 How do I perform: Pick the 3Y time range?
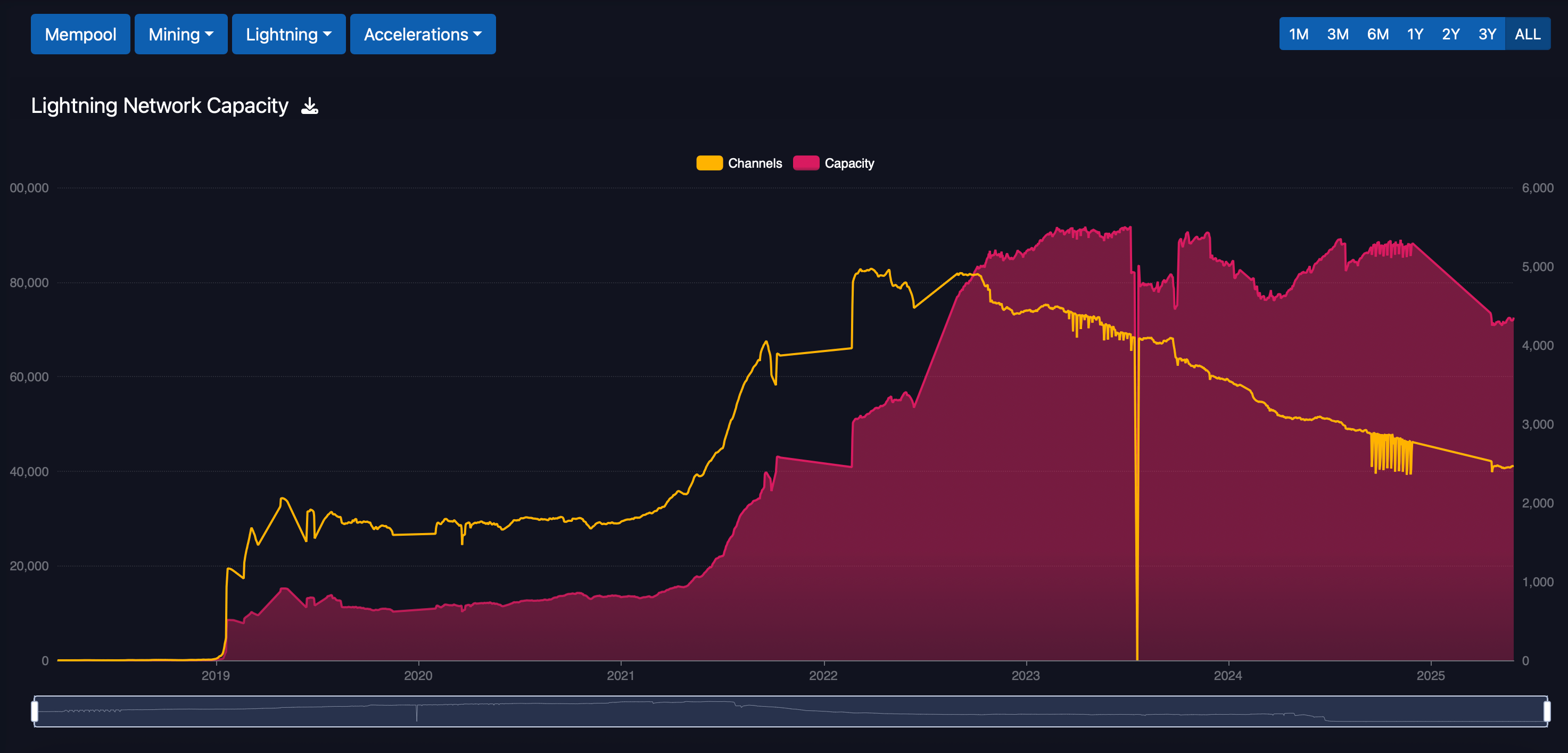[1487, 34]
